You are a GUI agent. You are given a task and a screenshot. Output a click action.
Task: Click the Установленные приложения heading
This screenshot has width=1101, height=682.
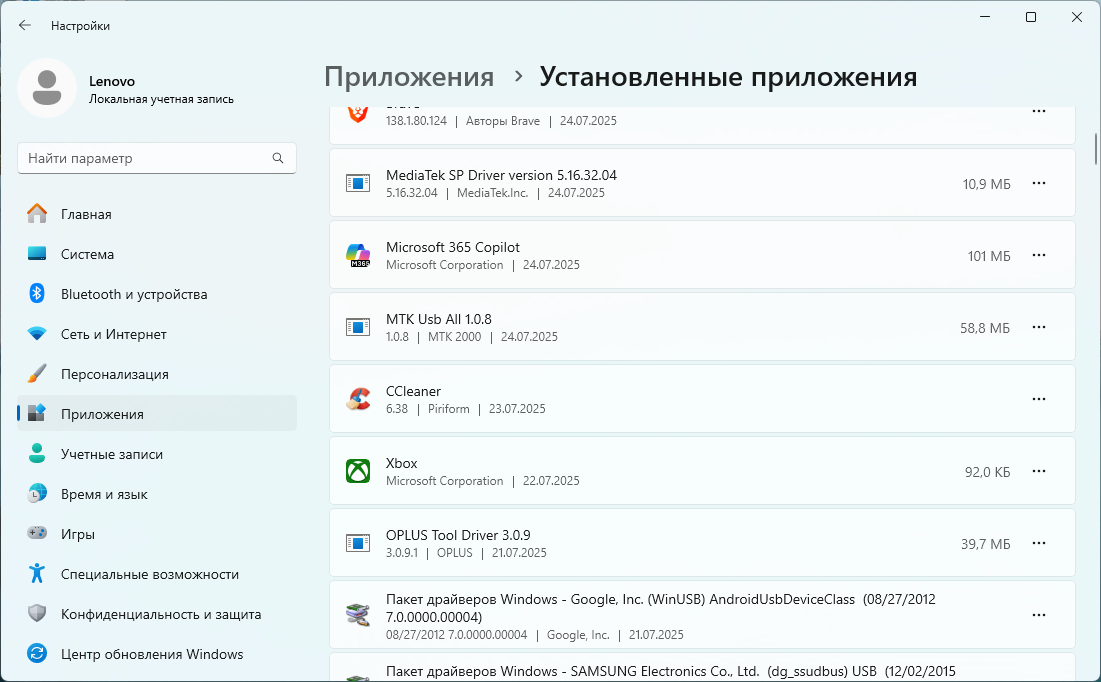(728, 77)
